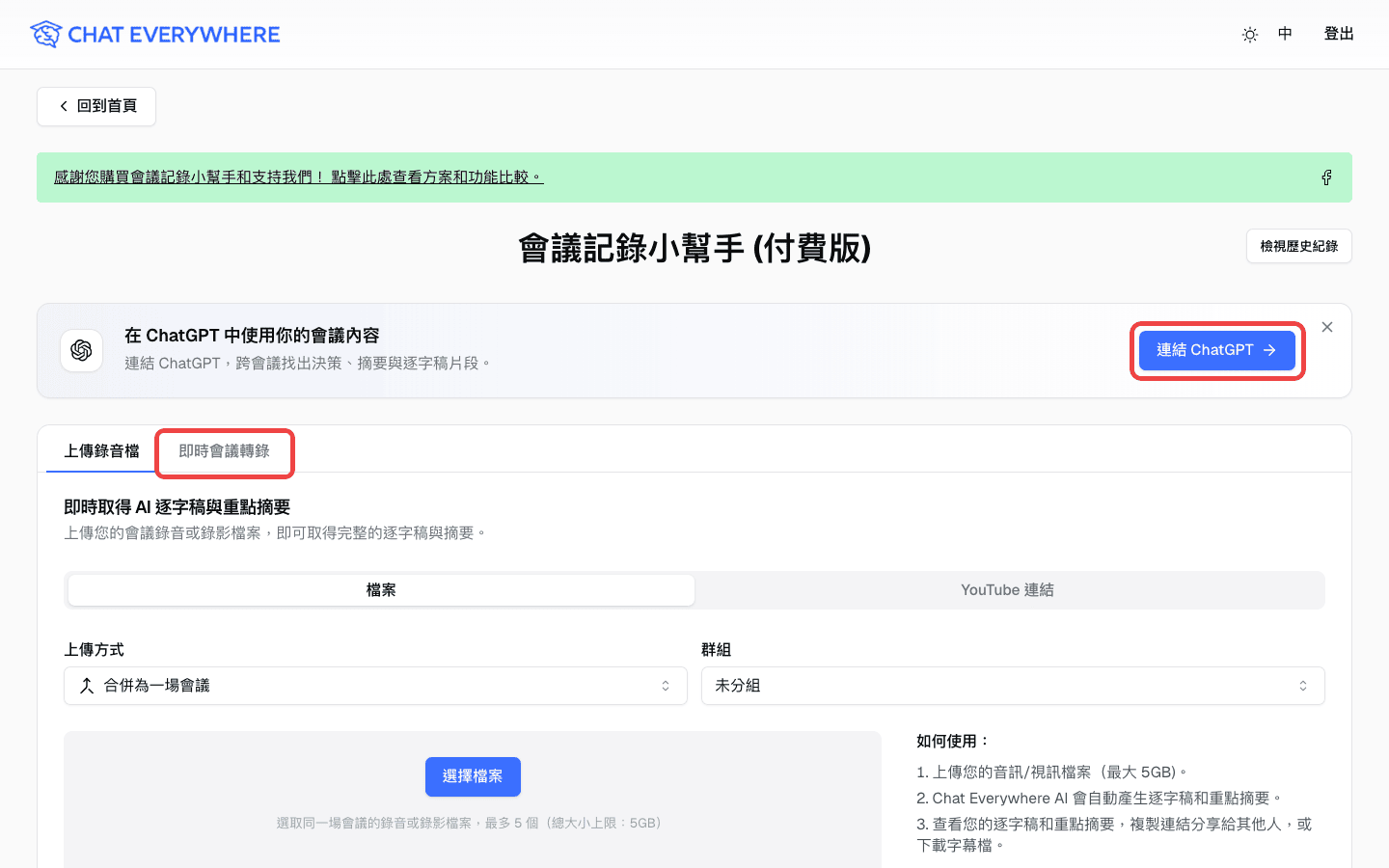Log out with the 登出 button
The image size is (1389, 868).
tap(1339, 34)
